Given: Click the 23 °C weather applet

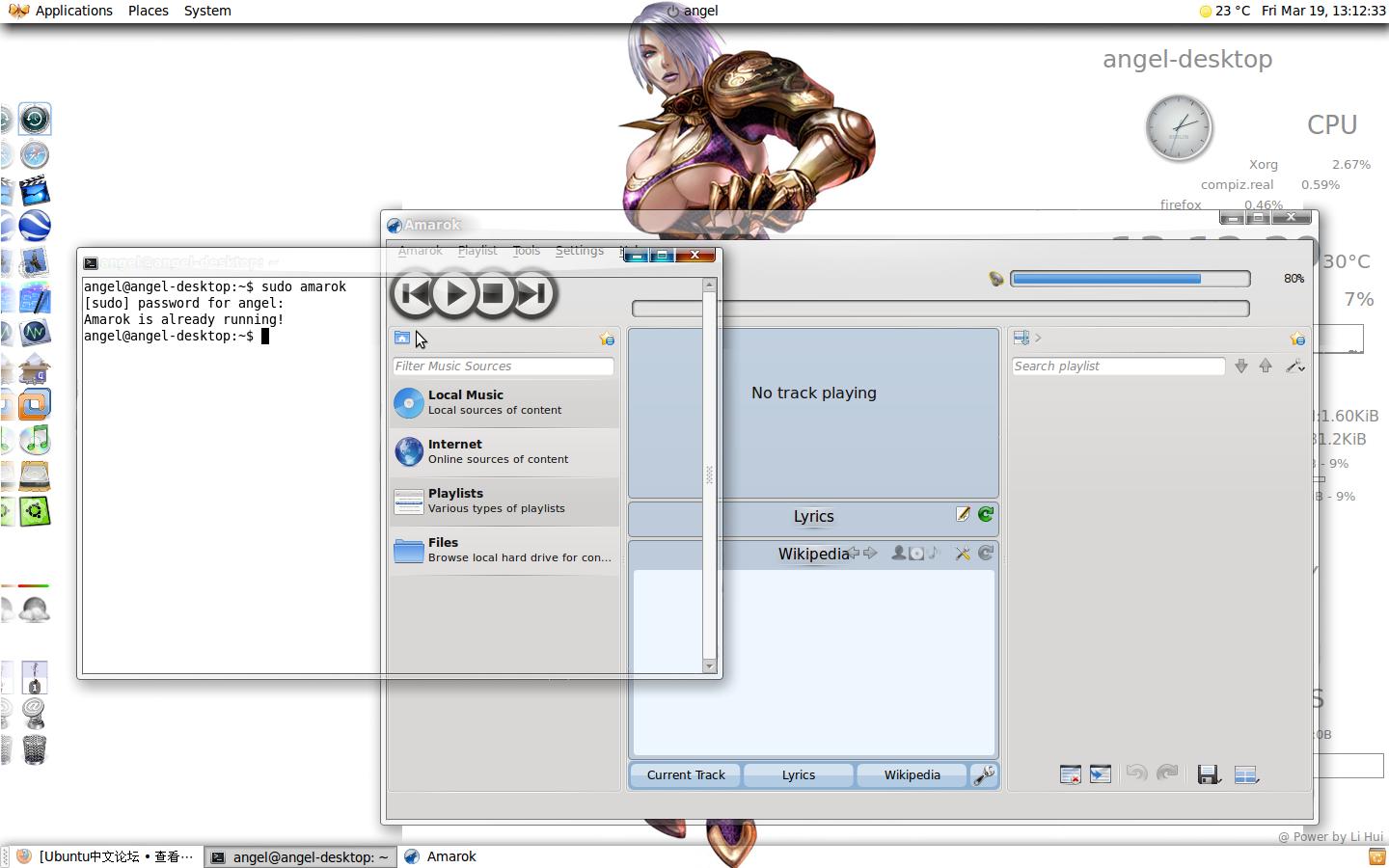Looking at the screenshot, I should point(1224,11).
